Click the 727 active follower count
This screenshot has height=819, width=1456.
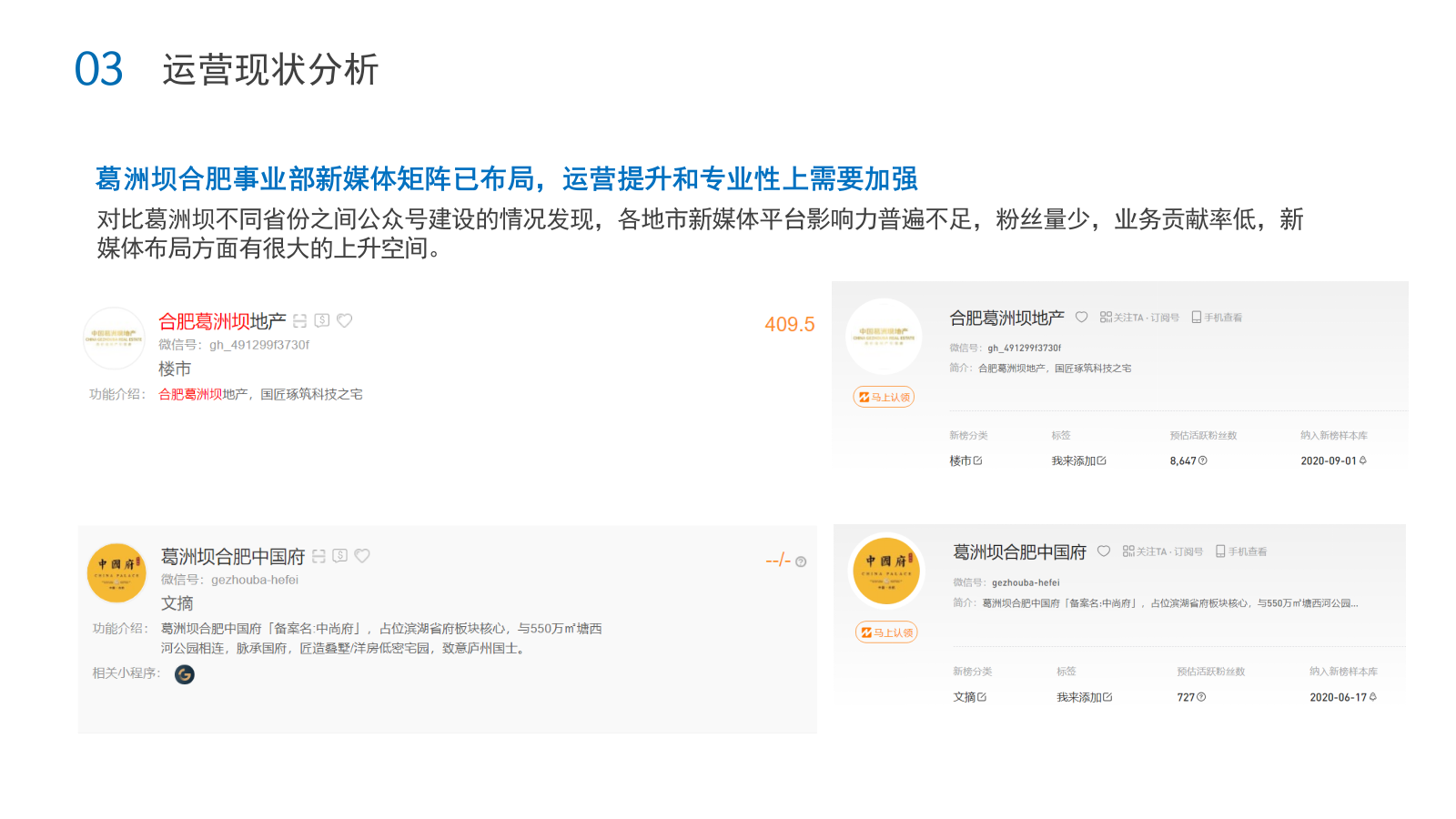point(1186,698)
